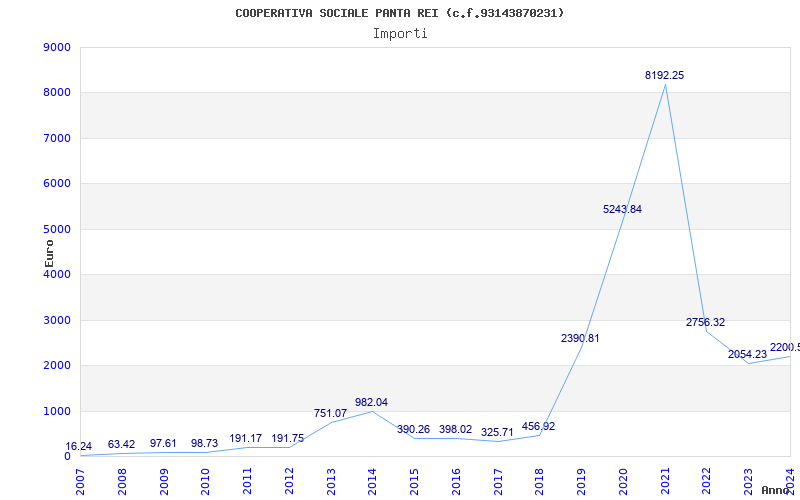Click the 2007 x-axis year label
This screenshot has width=800, height=500.
(81, 481)
